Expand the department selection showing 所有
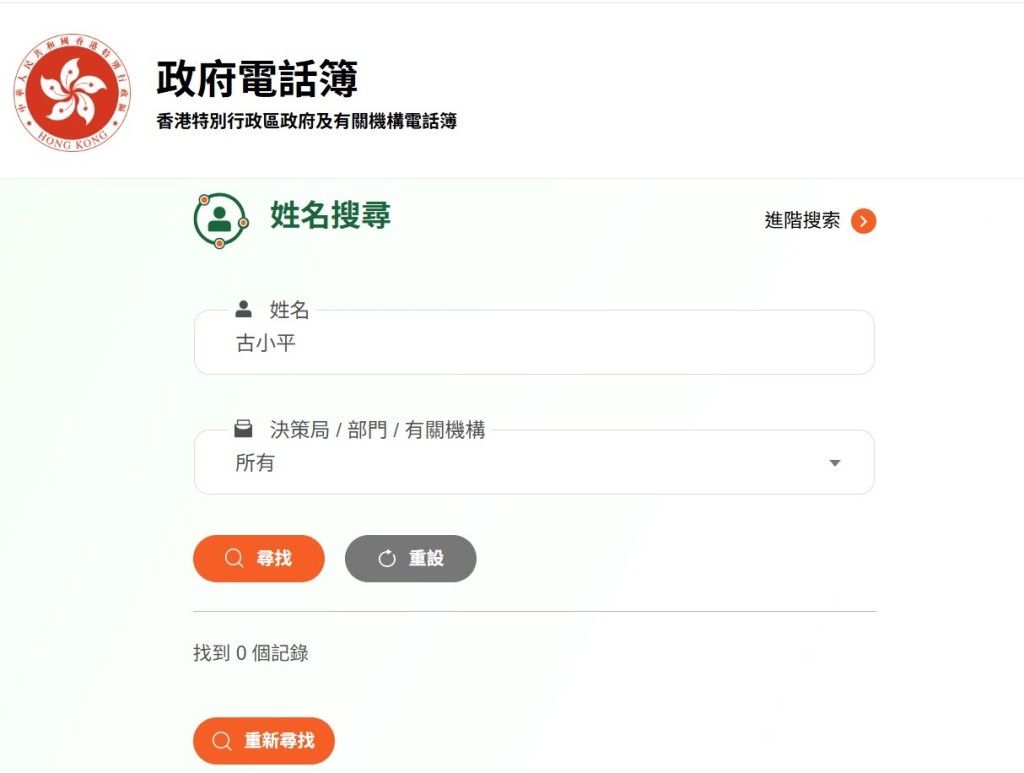The height and width of the screenshot is (773, 1024). [x=533, y=462]
